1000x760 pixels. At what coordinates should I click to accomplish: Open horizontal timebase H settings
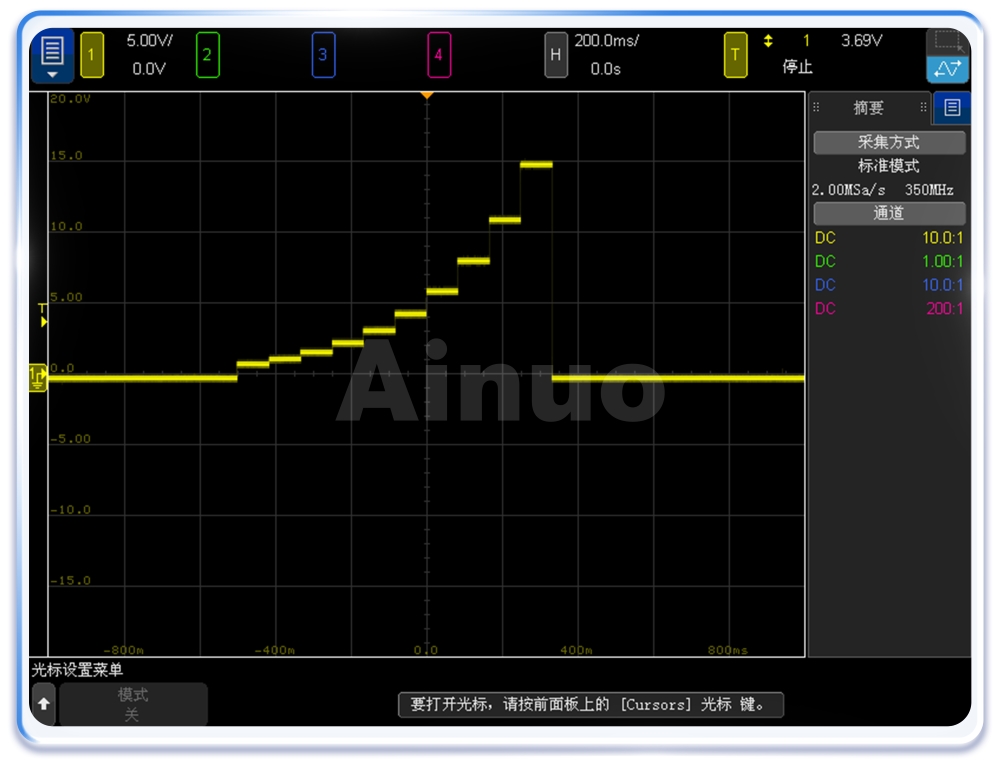pyautogui.click(x=556, y=55)
